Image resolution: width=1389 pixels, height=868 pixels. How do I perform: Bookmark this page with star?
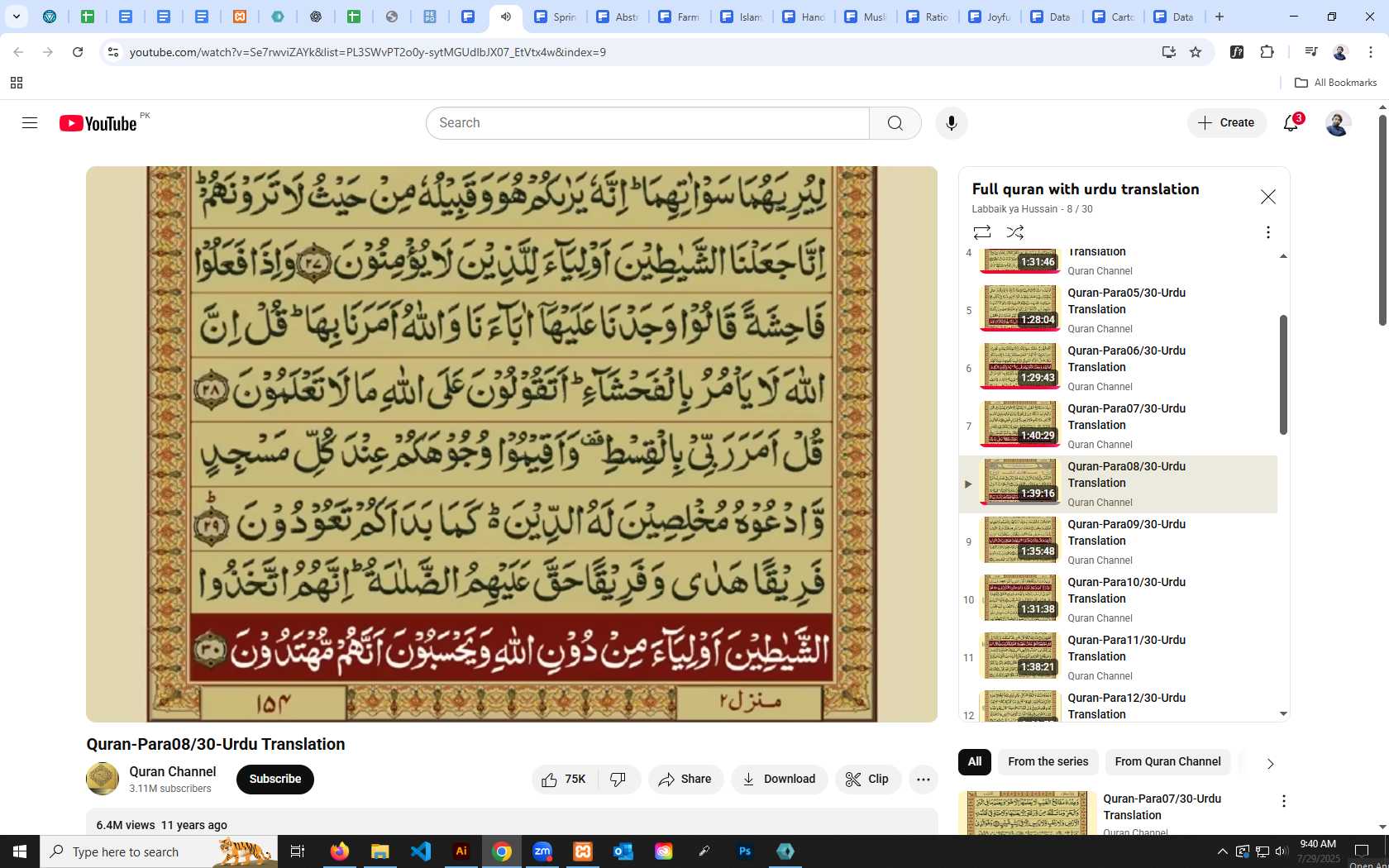(x=1196, y=52)
